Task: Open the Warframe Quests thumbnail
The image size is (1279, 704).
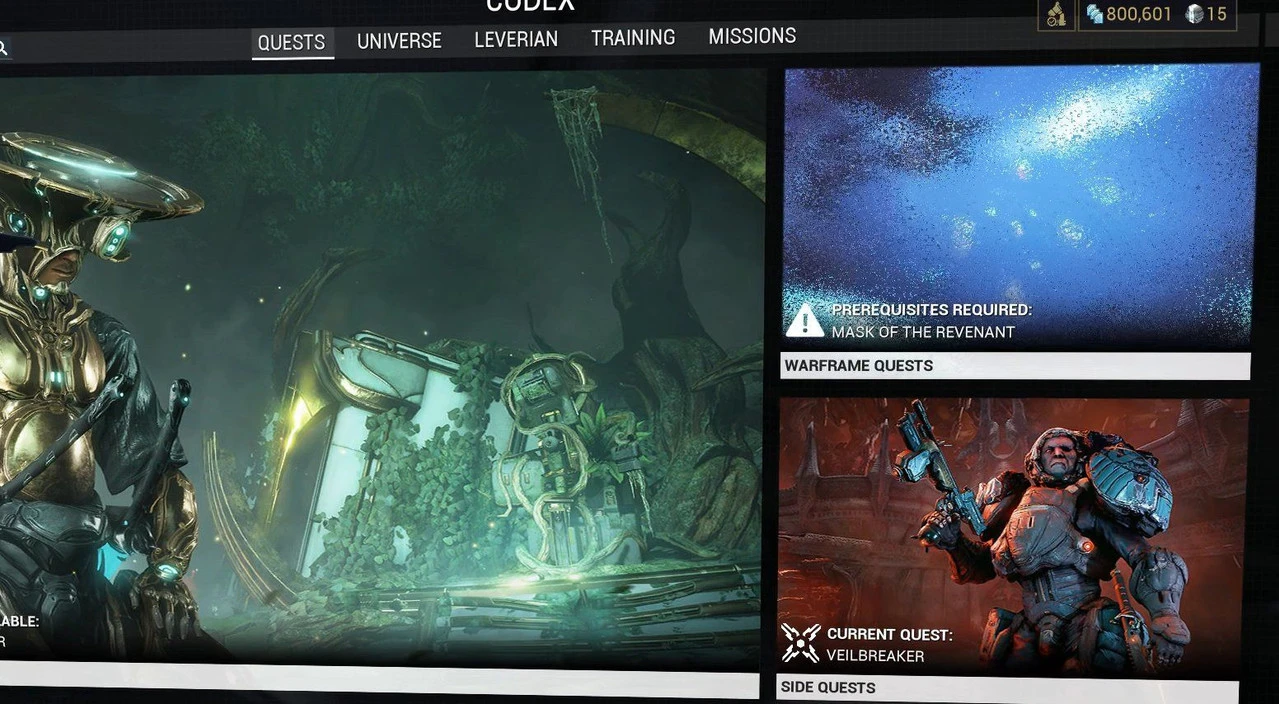Action: click(1020, 207)
